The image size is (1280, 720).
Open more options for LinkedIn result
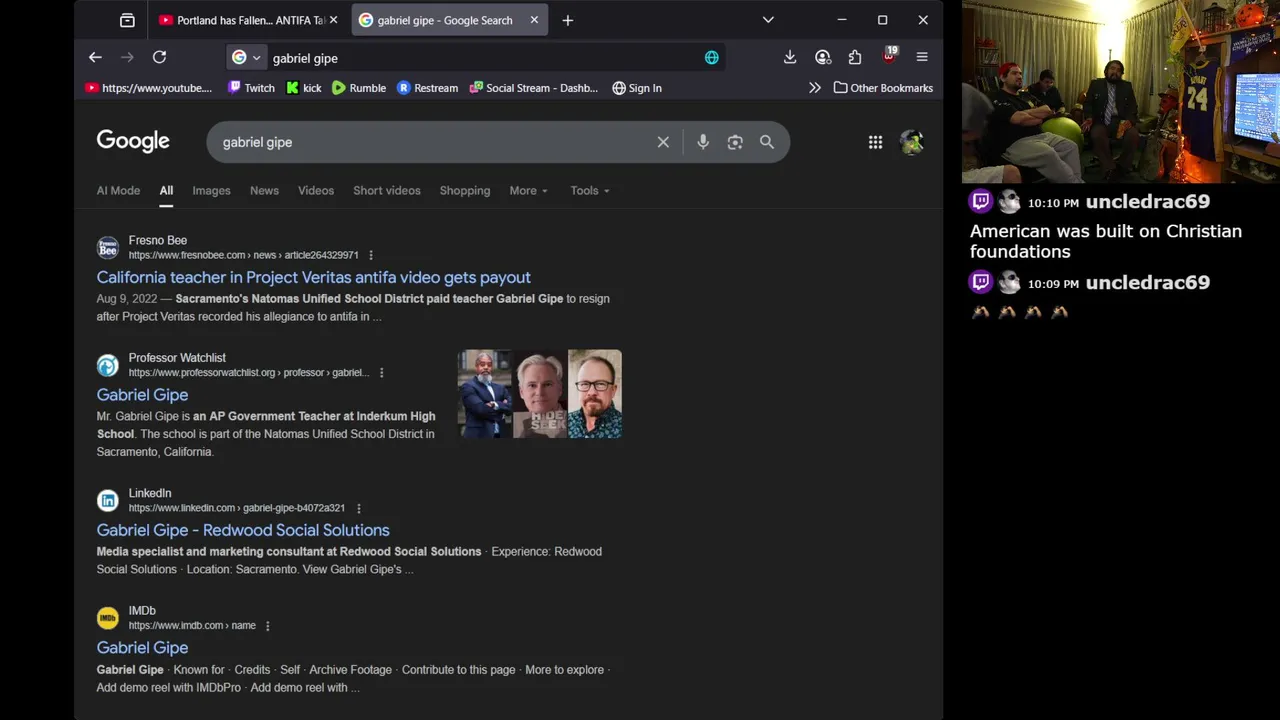click(358, 508)
